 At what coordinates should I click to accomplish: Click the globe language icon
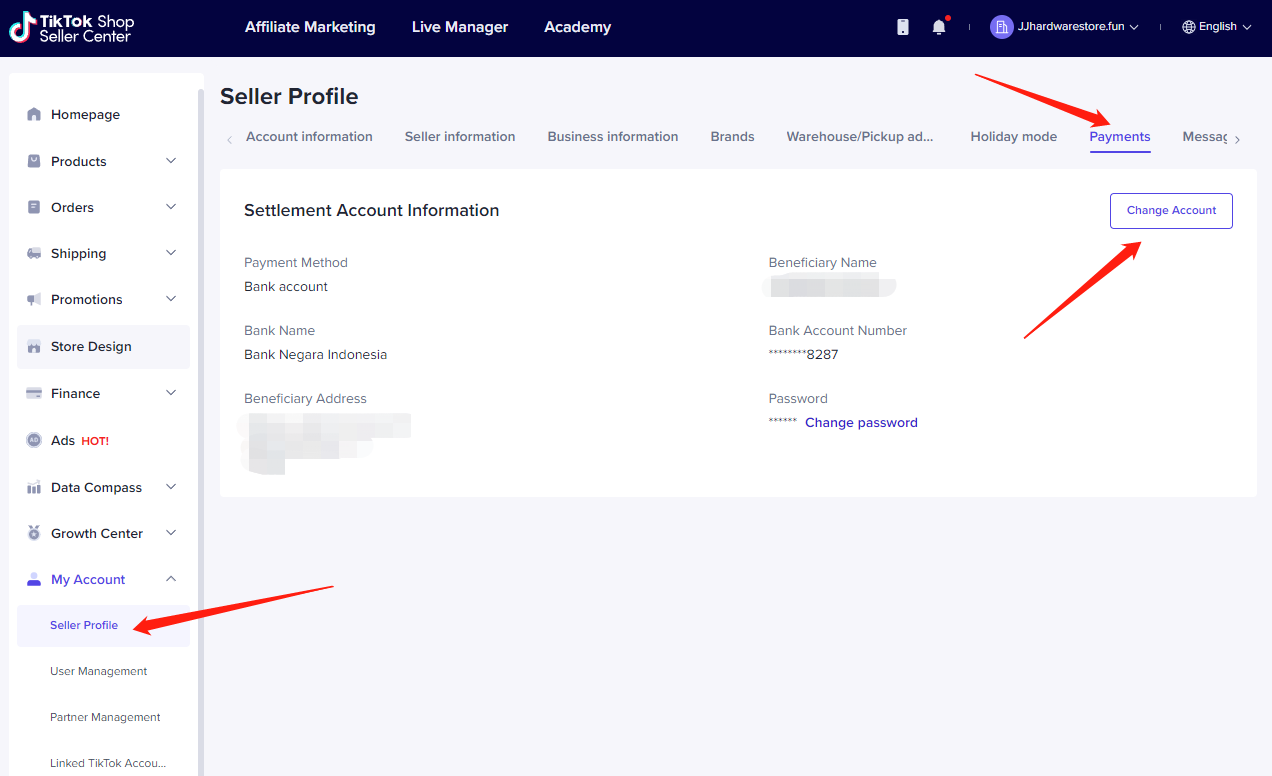pyautogui.click(x=1189, y=27)
